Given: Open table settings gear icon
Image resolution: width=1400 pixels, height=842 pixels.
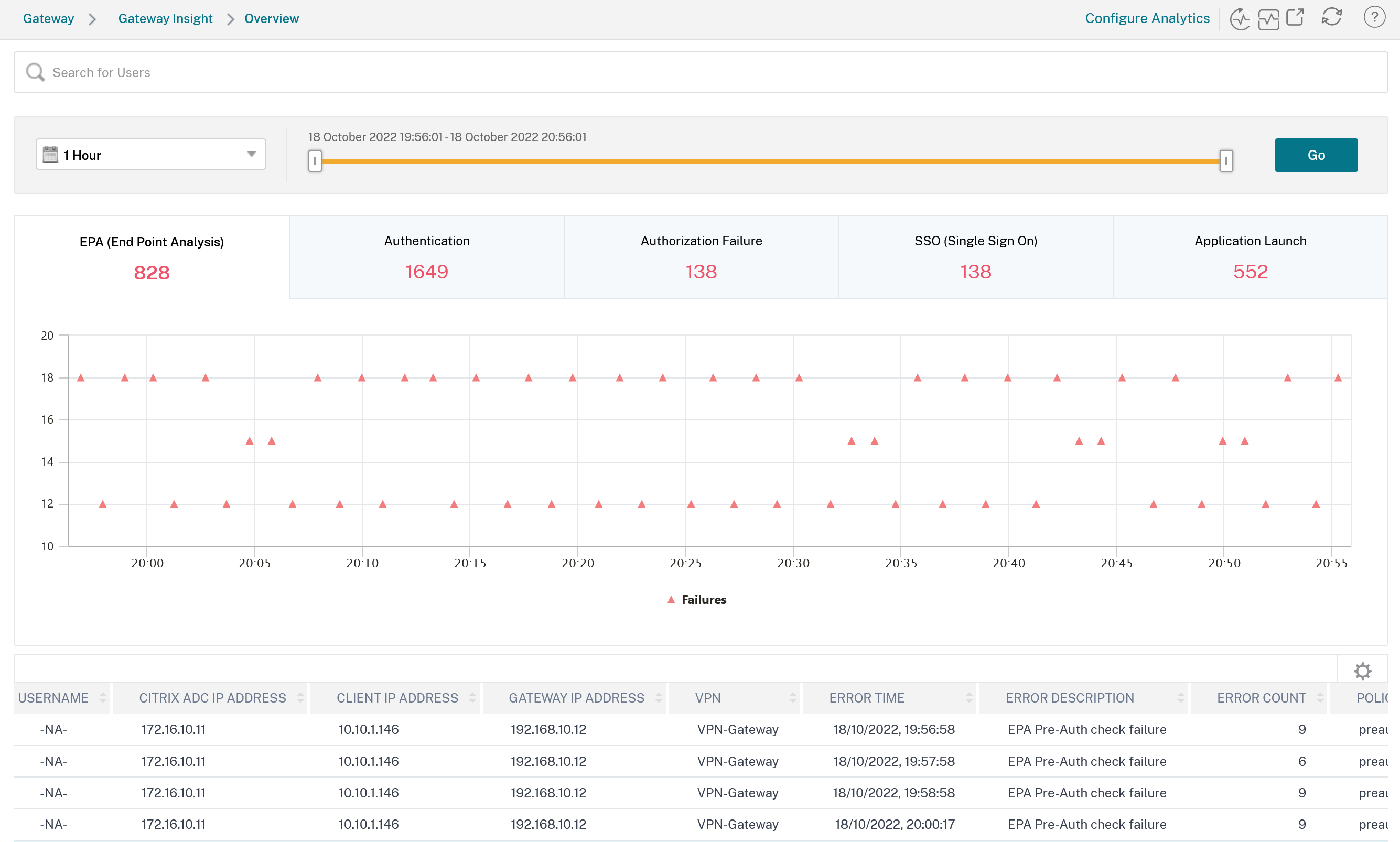Looking at the screenshot, I should pyautogui.click(x=1363, y=671).
